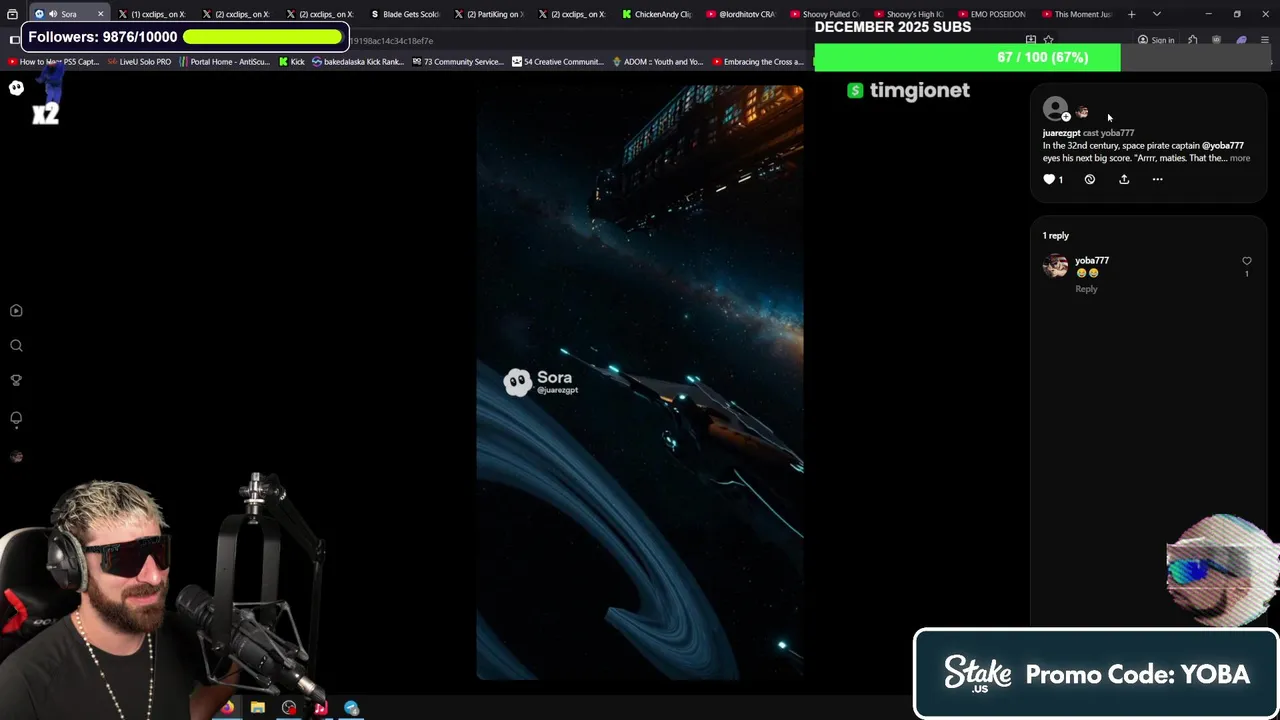Open the juarezgpt username link

click(1061, 133)
